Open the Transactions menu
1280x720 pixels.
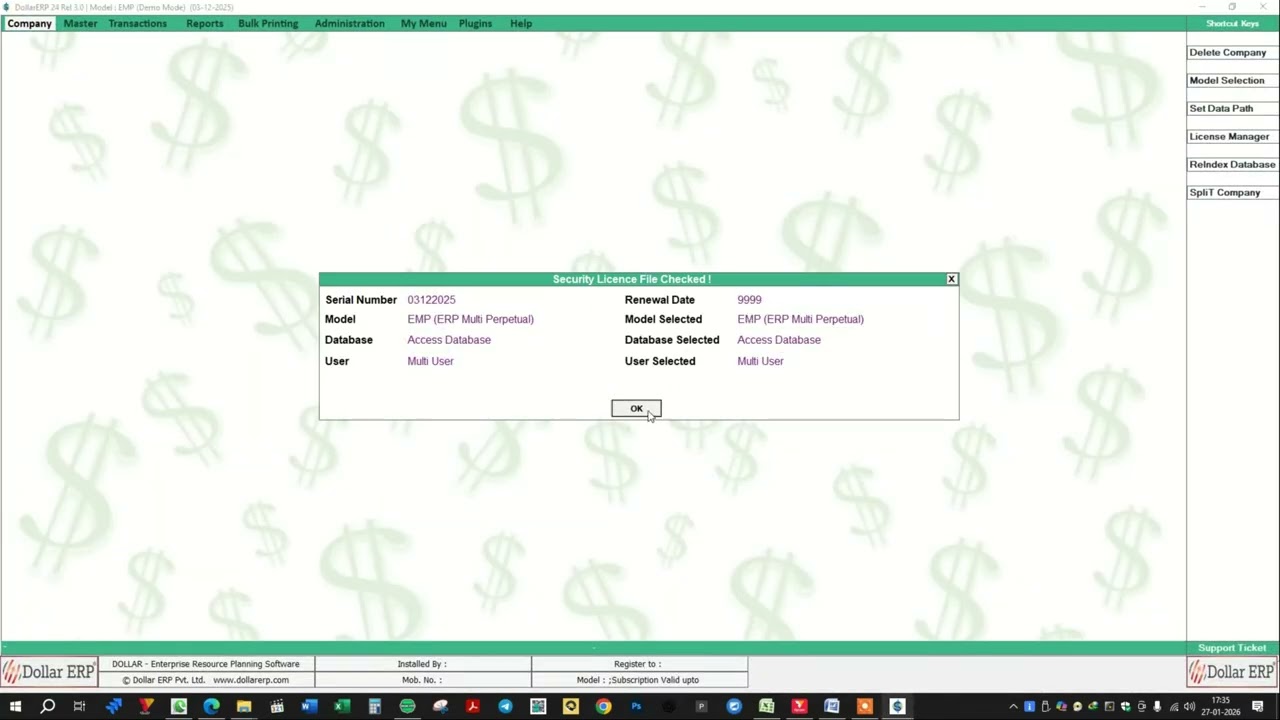coord(138,23)
